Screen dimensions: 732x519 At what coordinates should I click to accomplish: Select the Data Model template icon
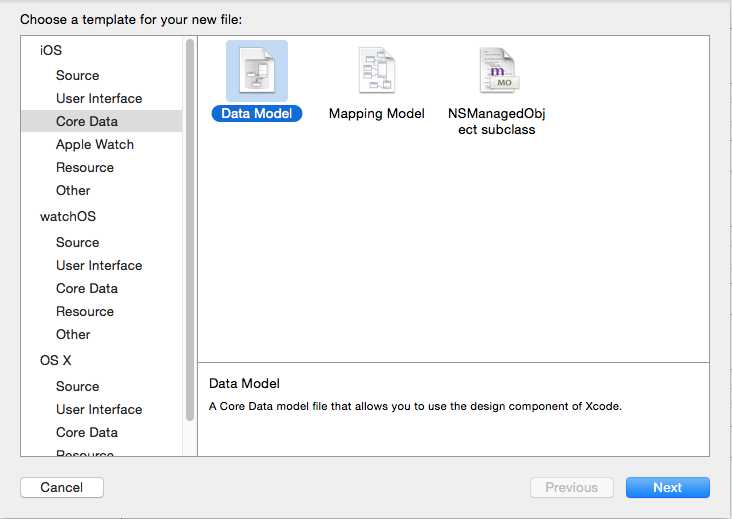(257, 72)
